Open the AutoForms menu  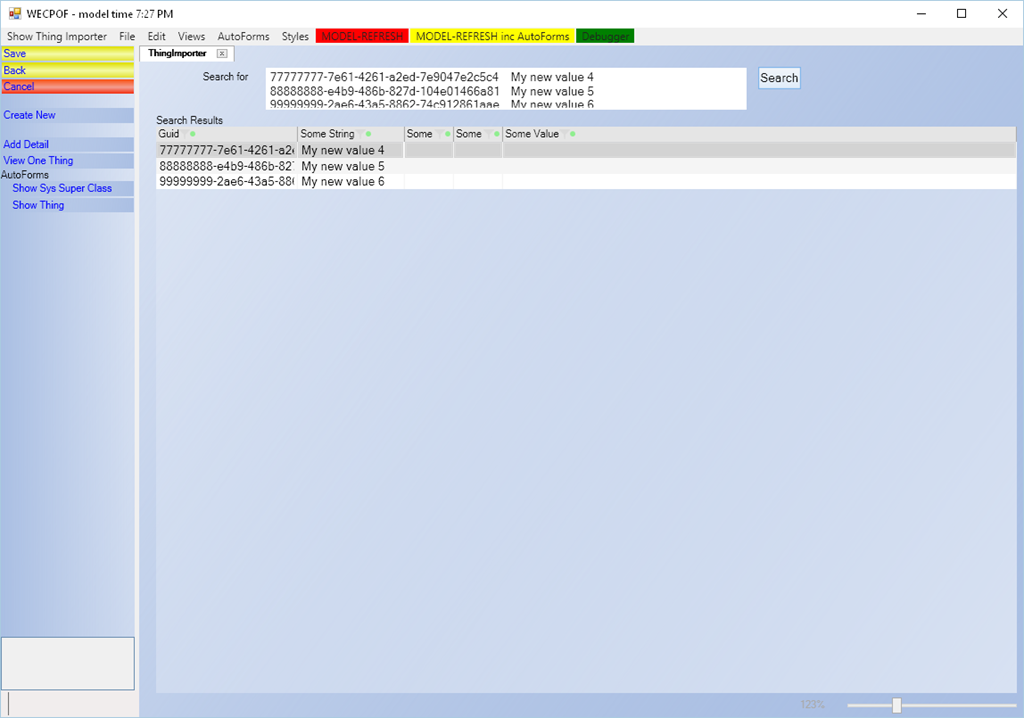click(243, 36)
